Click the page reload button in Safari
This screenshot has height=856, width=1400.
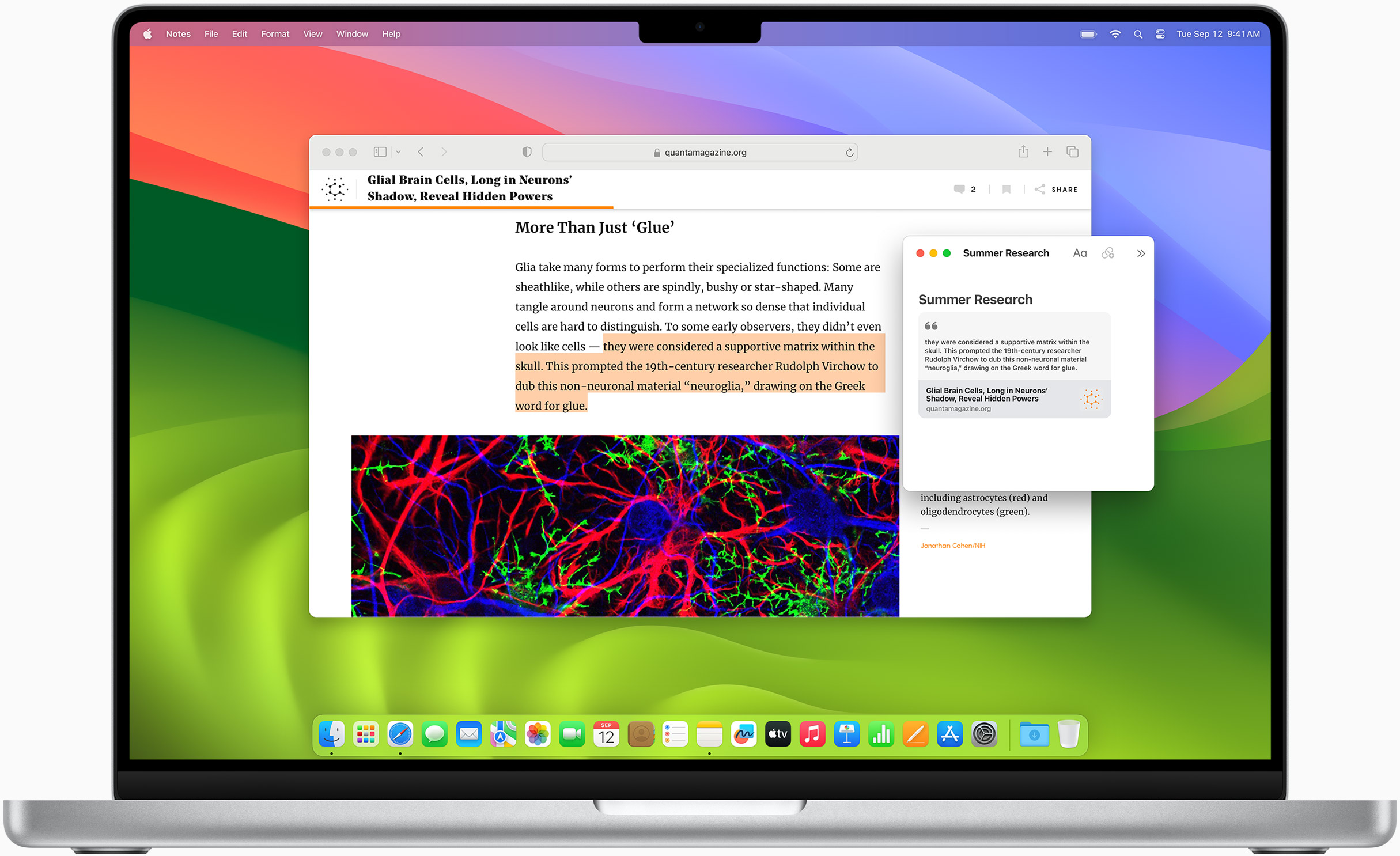[847, 152]
